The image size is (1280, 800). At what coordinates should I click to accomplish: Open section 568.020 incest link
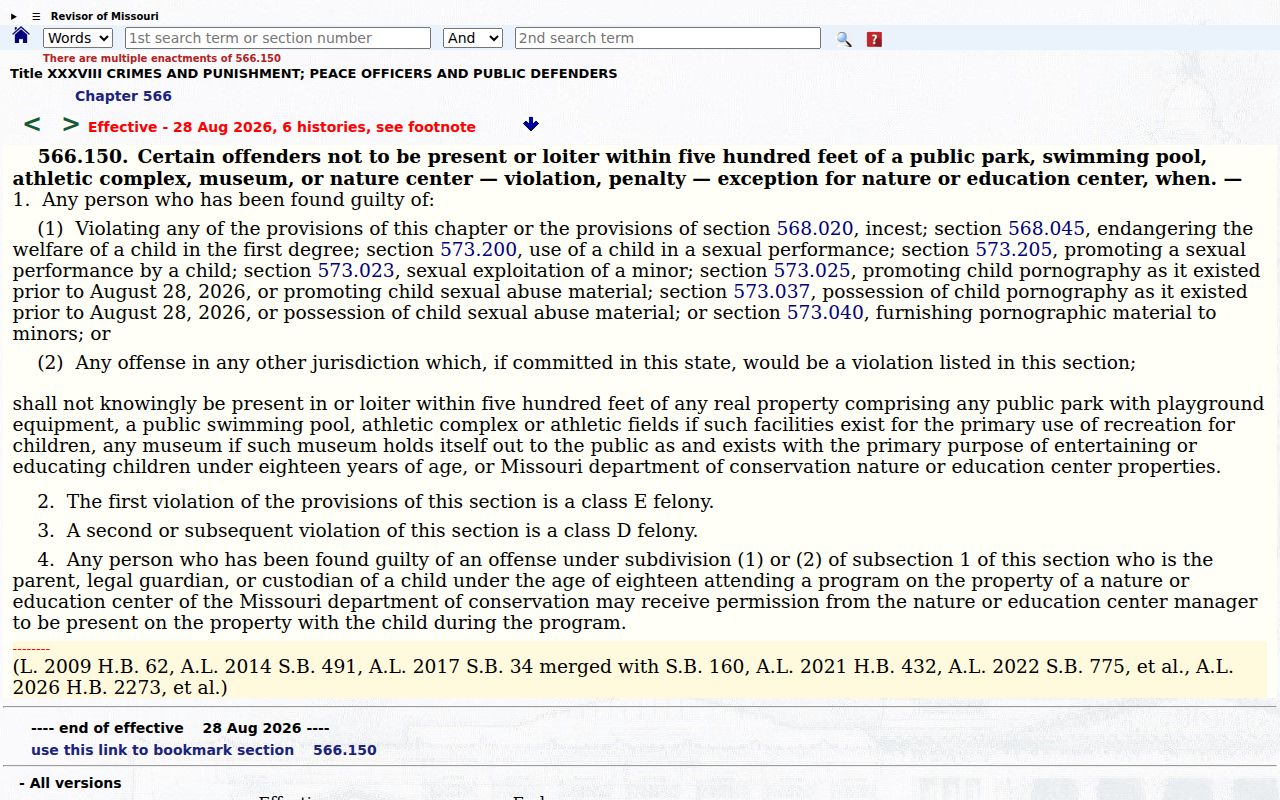[815, 228]
